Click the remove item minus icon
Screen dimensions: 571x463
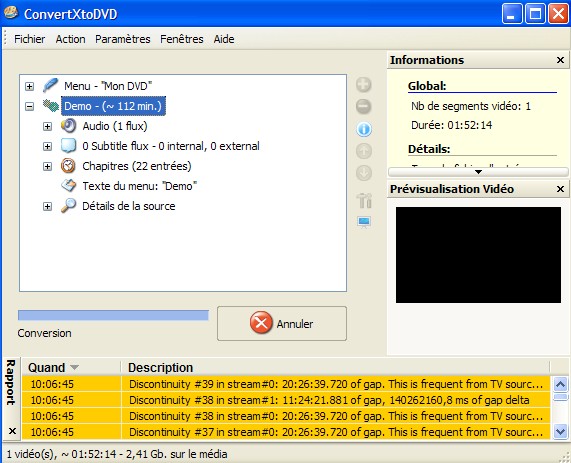(363, 106)
